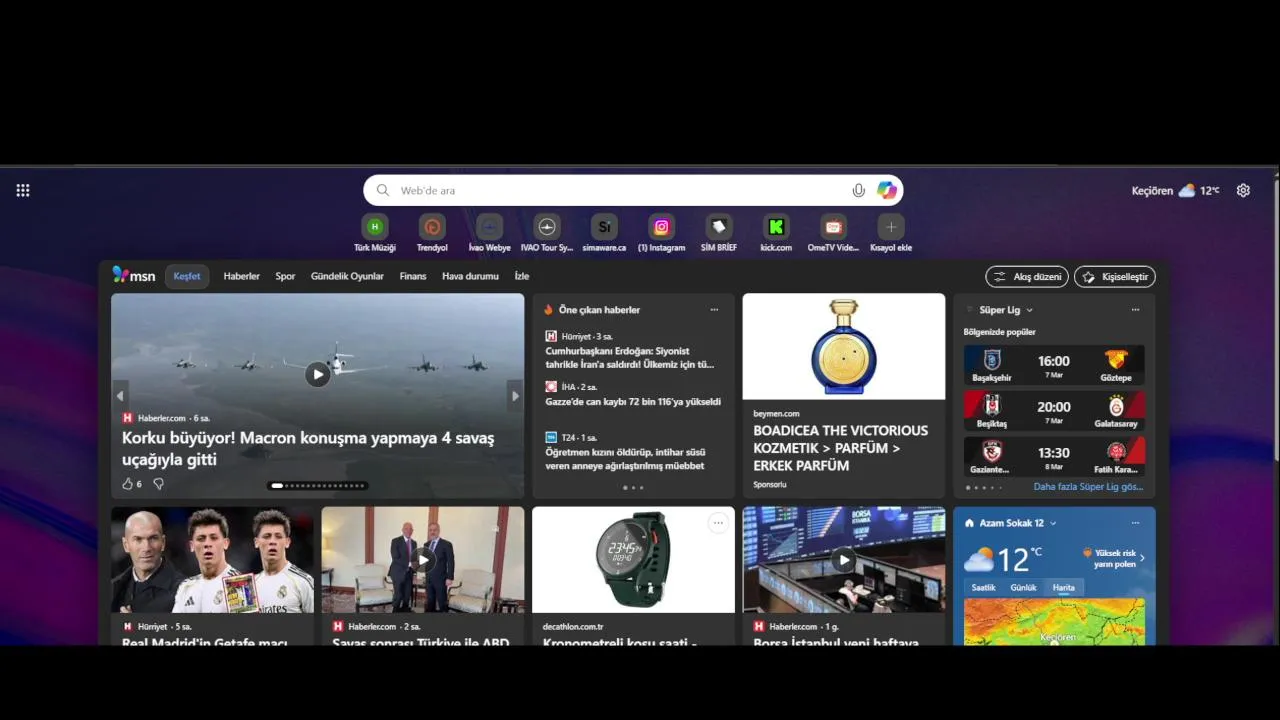Image resolution: width=1280 pixels, height=720 pixels.
Task: Select the Spor tab
Action: pos(285,276)
